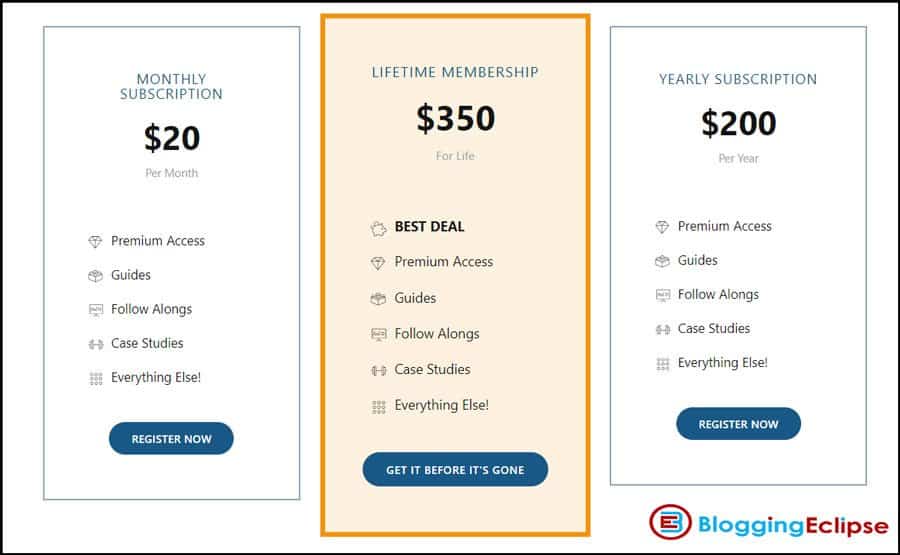Image resolution: width=900 pixels, height=555 pixels.
Task: Click the BloggingEclipse brand name text
Action: 793,525
